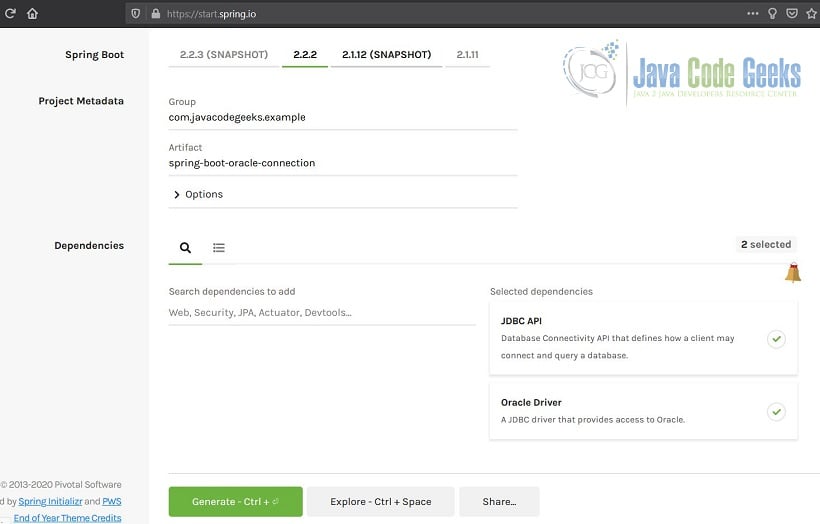Open Spring Initializr link in footer
Image resolution: width=820 pixels, height=524 pixels.
pyautogui.click(x=50, y=501)
